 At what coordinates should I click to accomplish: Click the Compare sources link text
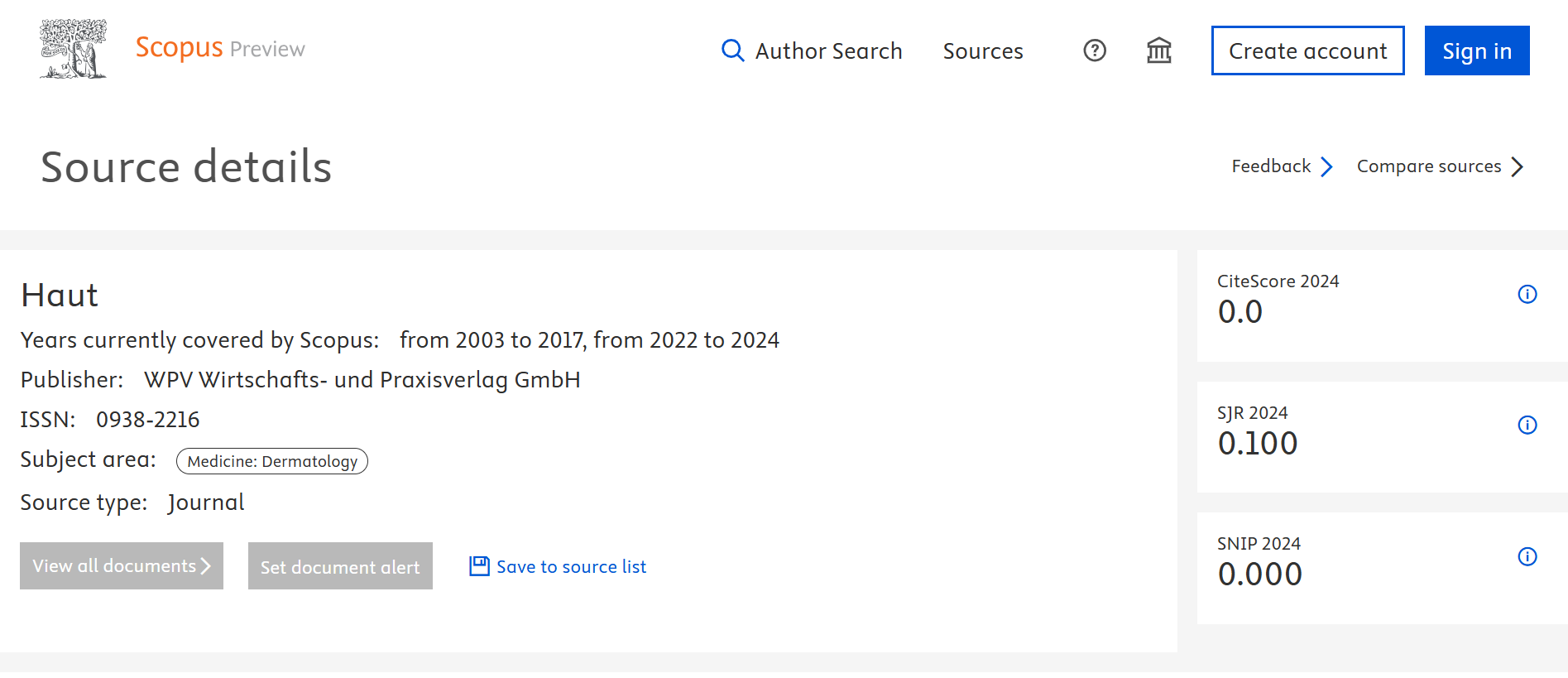click(x=1428, y=166)
